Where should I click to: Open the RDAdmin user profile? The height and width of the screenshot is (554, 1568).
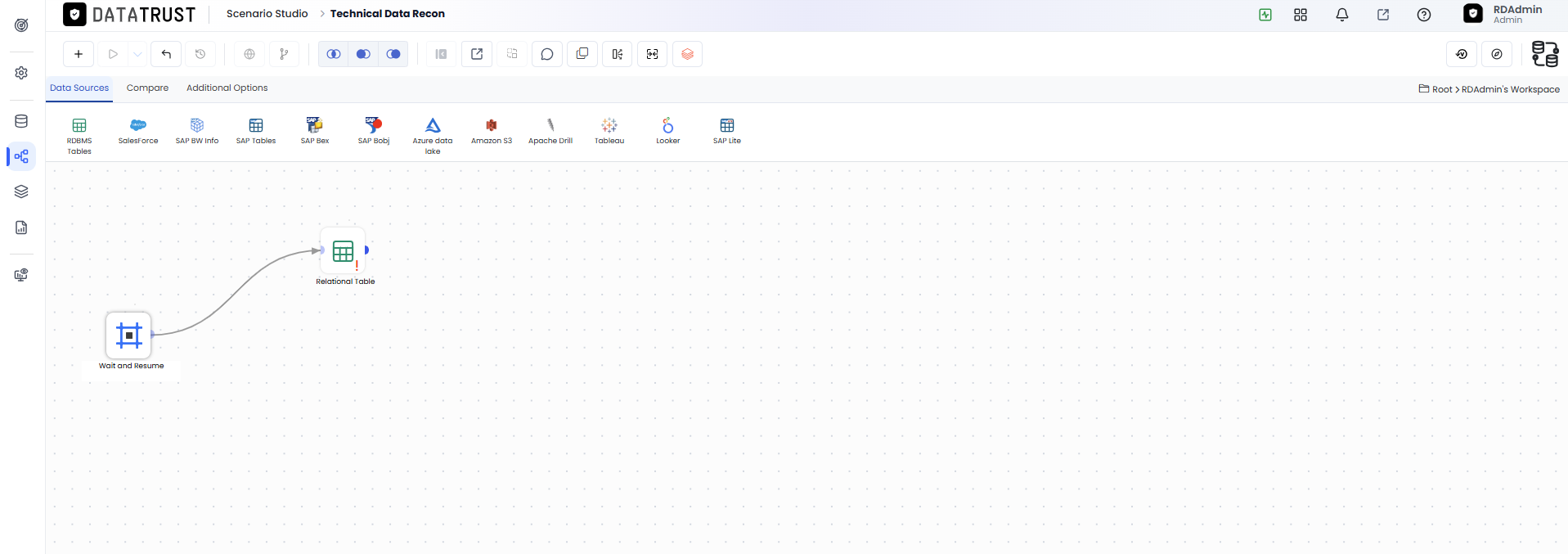(1503, 14)
